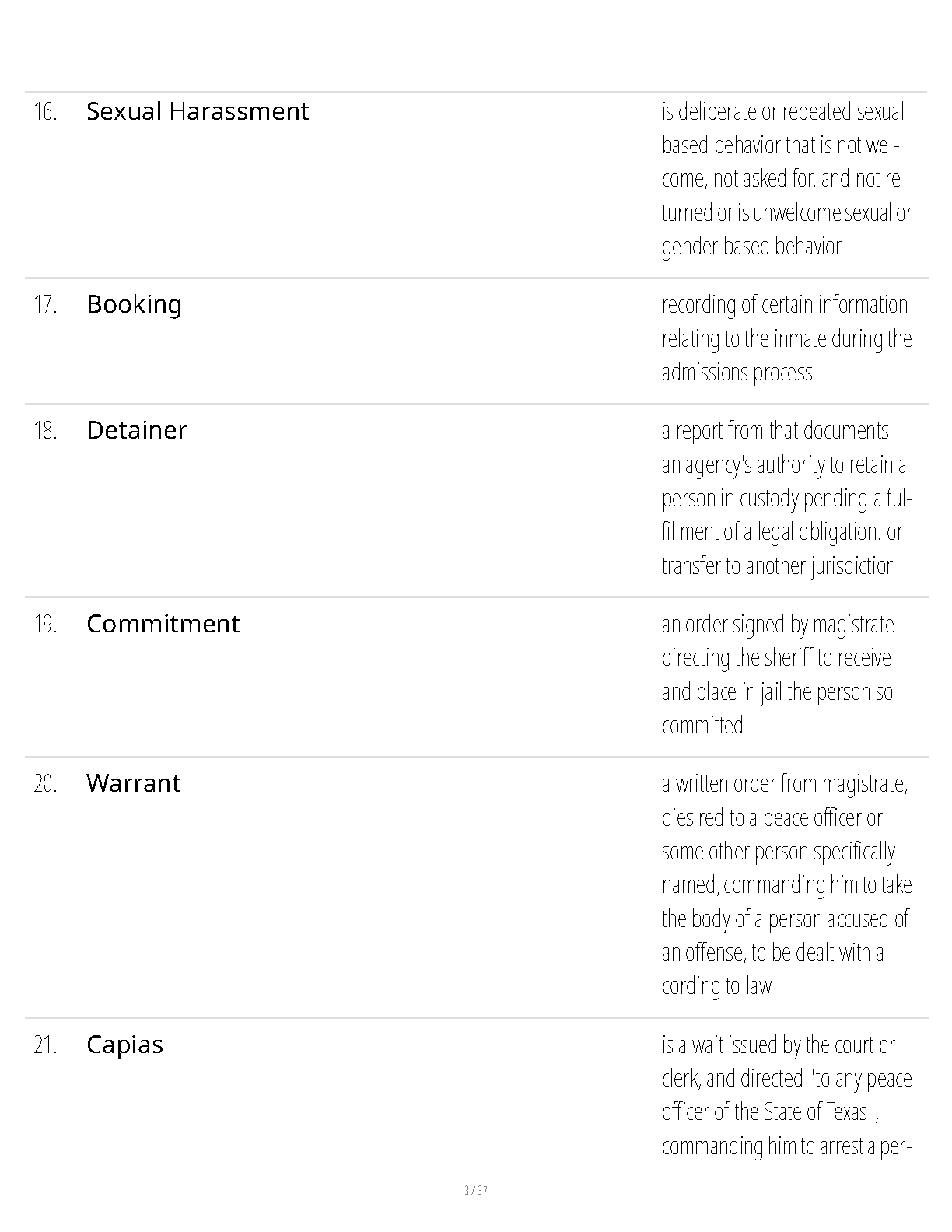Click the Sexual Harassment definition text
Screen dimensions: 952x1232
tap(786, 179)
